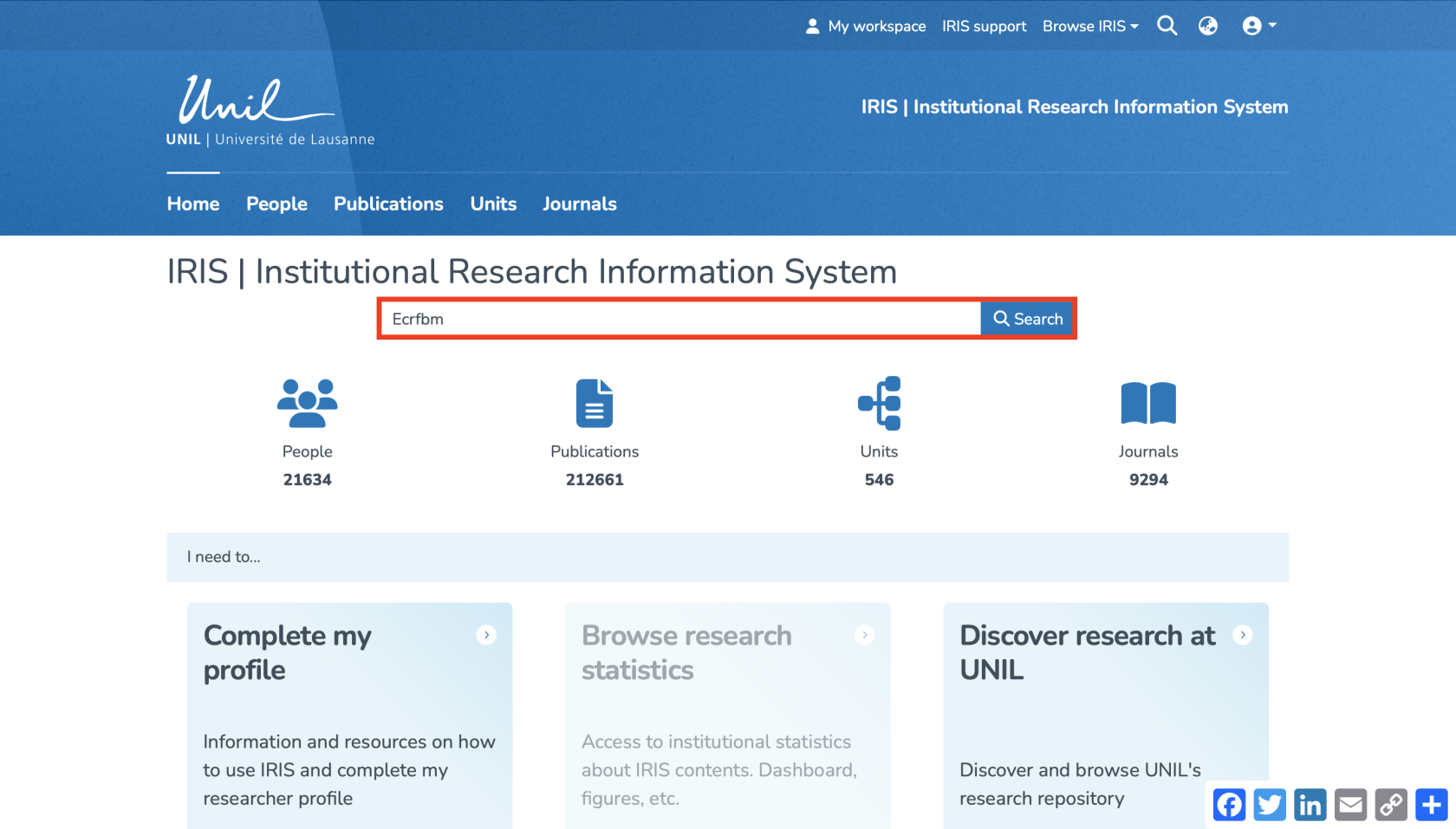
Task: Copy link using chain icon
Action: (1391, 805)
